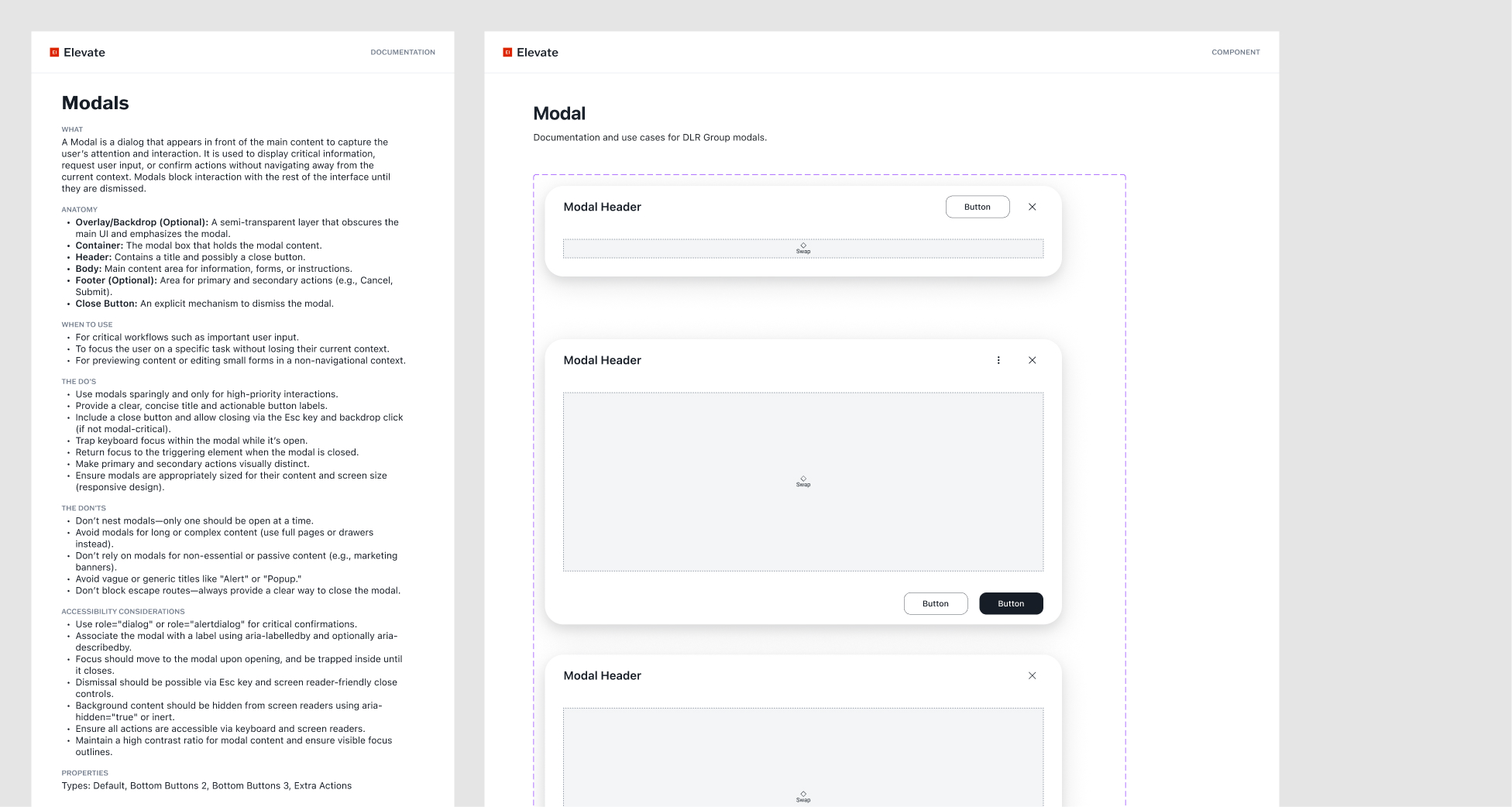Image resolution: width=1512 pixels, height=807 pixels.
Task: Select the "Header:" bold term in Anatomy
Action: tap(94, 257)
